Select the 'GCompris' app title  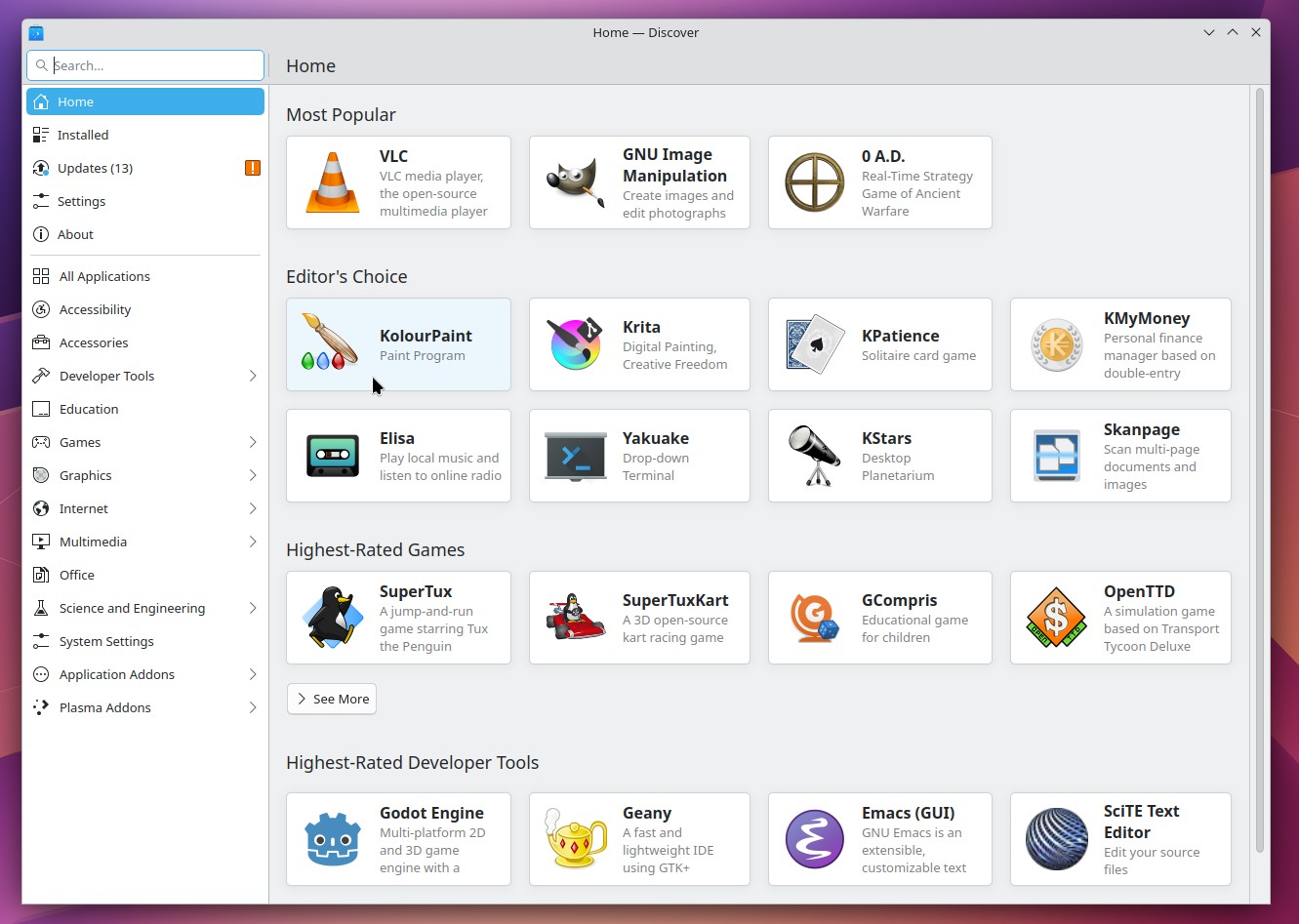click(x=899, y=600)
